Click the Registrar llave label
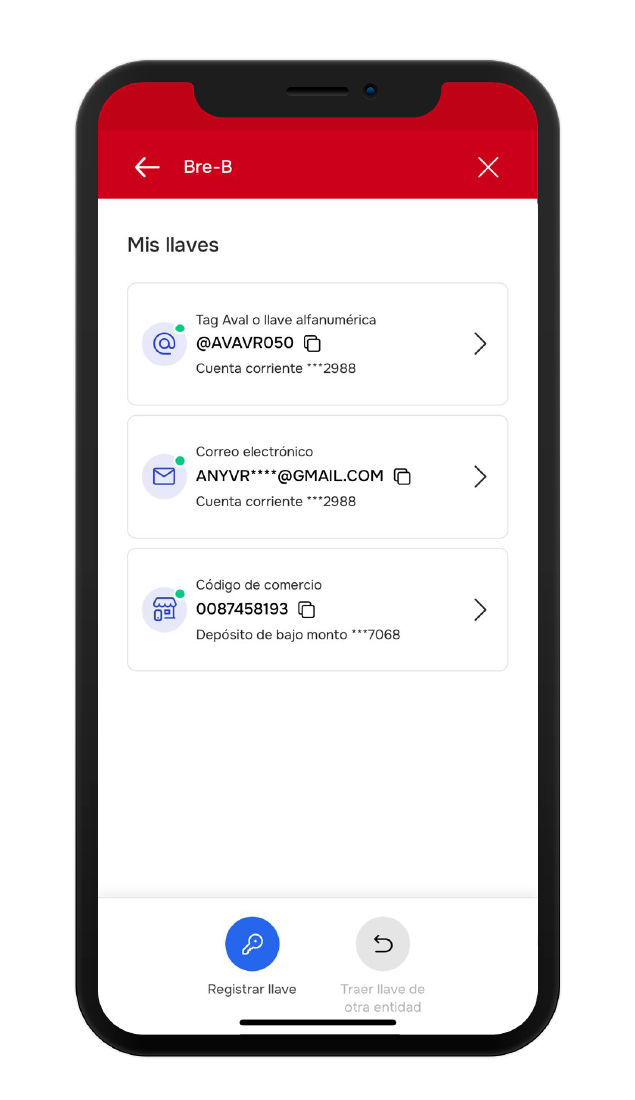 (252, 989)
